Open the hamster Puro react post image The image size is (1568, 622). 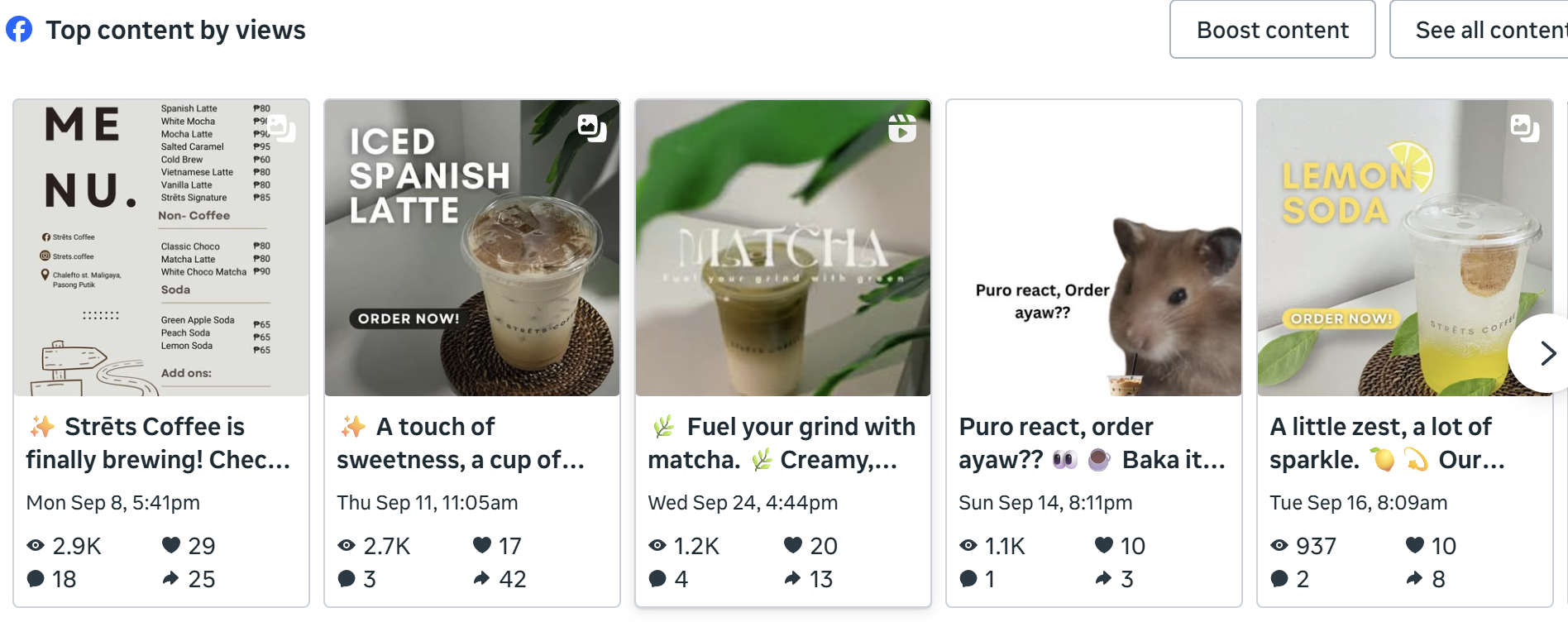1094,248
